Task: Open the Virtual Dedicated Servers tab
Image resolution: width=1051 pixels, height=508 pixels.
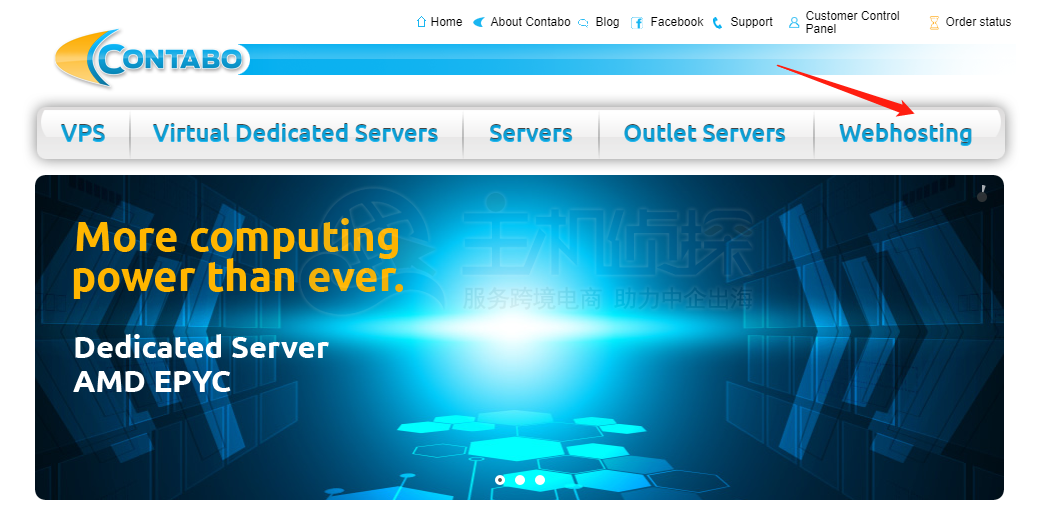Action: pos(296,133)
